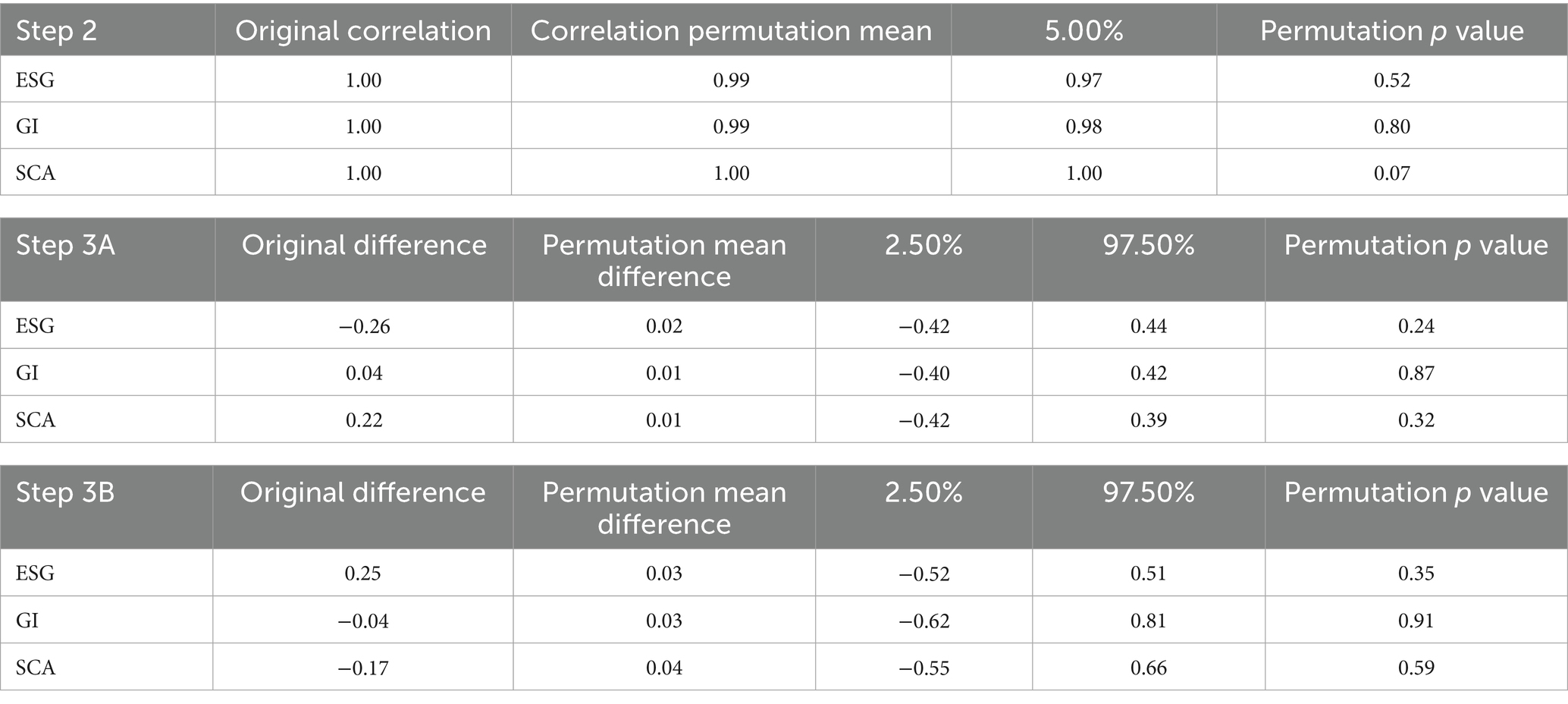Select the GI p value 0.80 cell
This screenshot has width=1568, height=704.
tap(1391, 126)
